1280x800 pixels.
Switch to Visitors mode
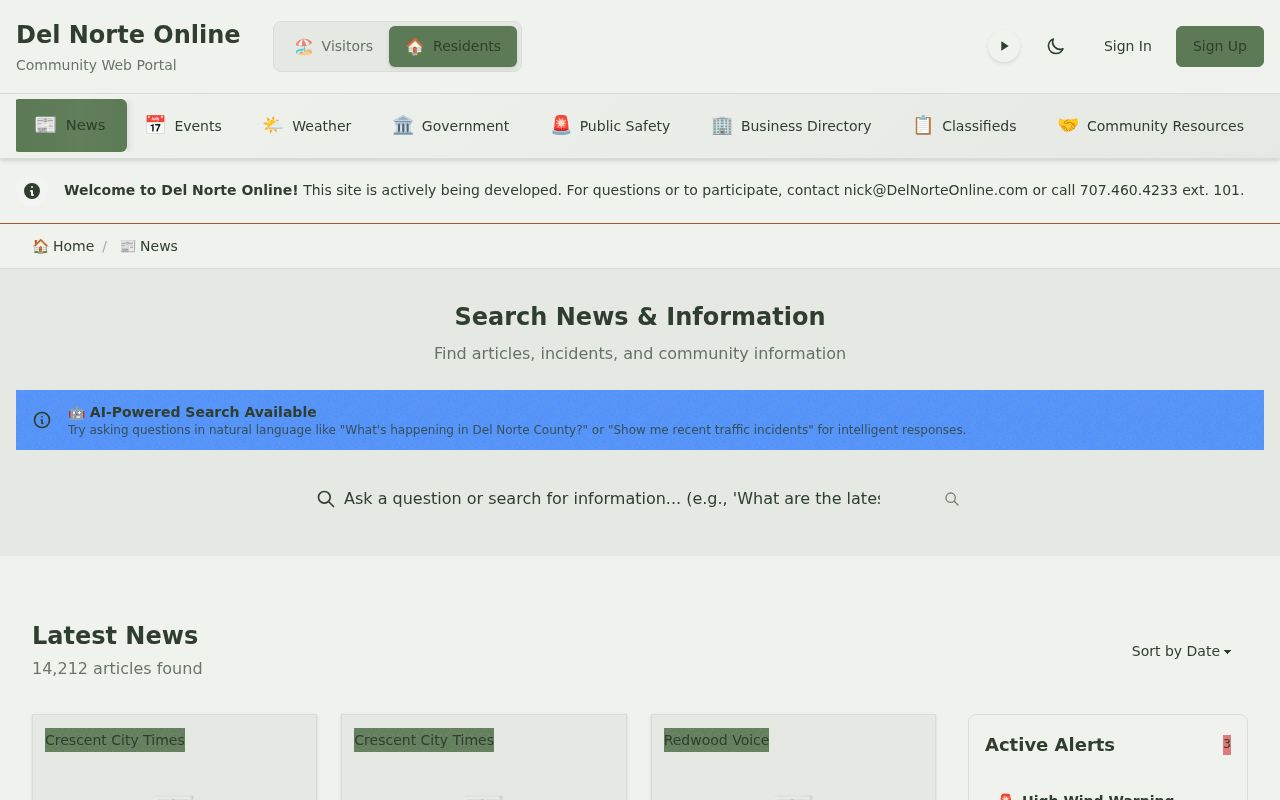[333, 46]
